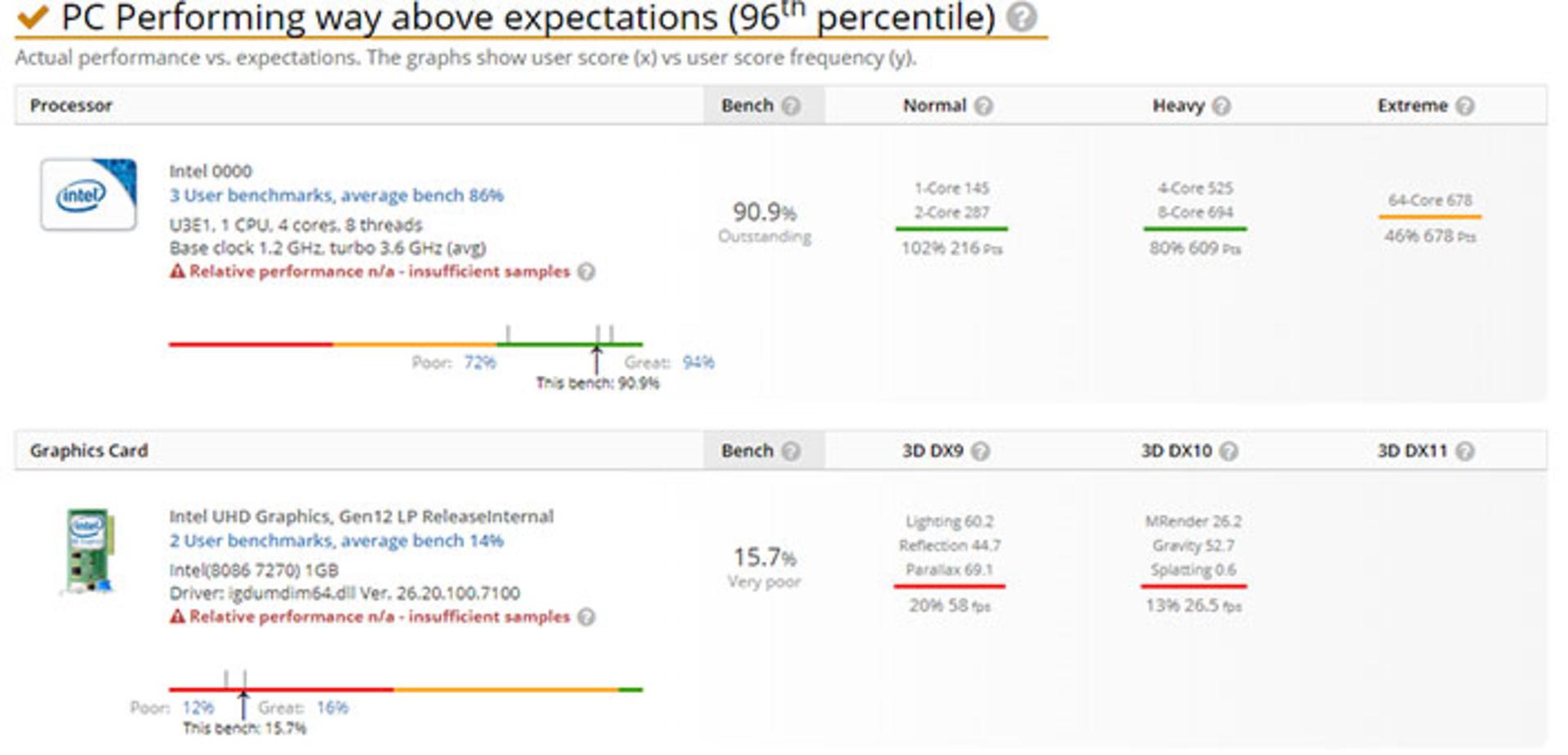Click the Intel graphics card thumbnail

[x=90, y=551]
